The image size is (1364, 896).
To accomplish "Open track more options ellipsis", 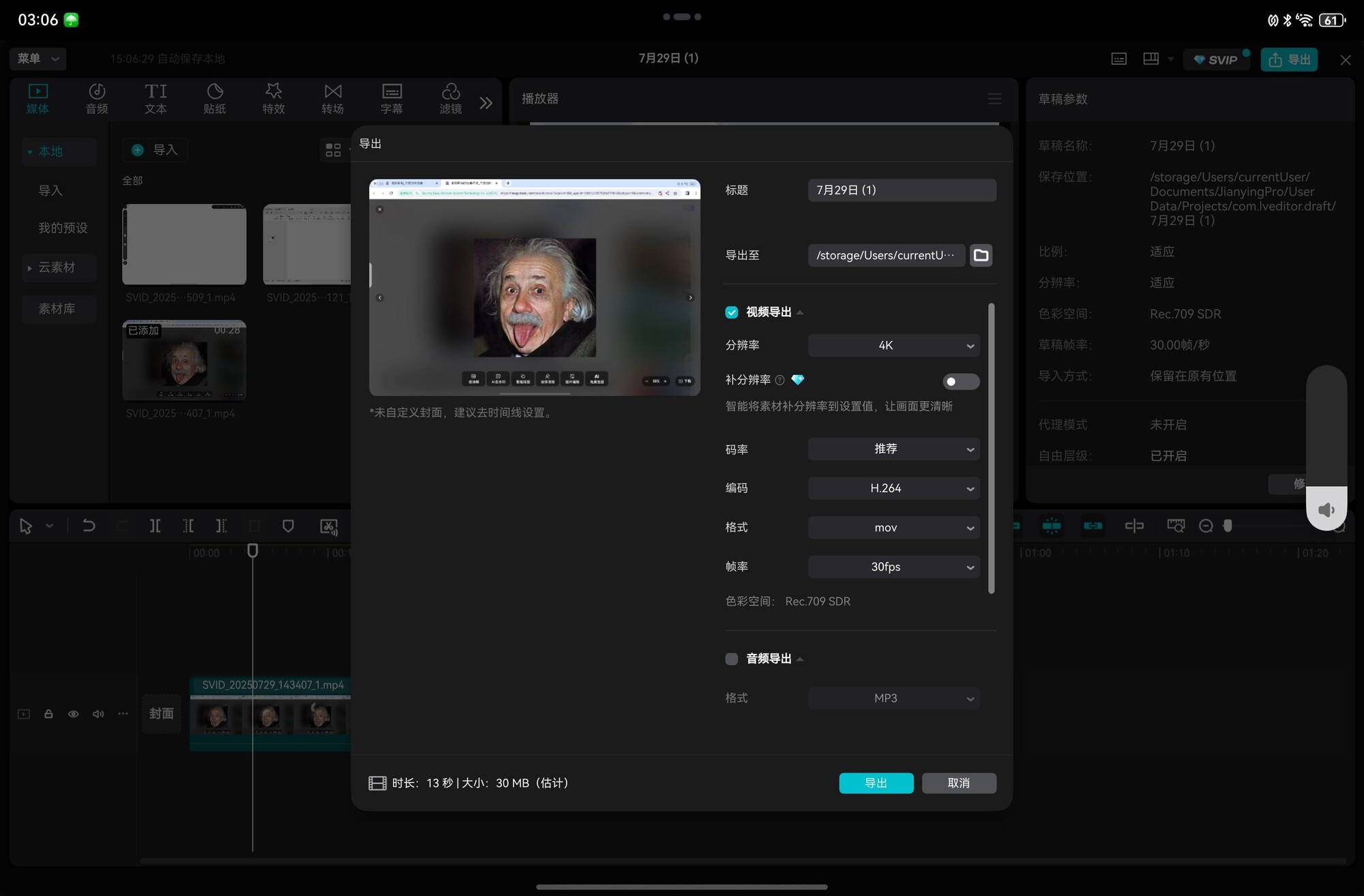I will pyautogui.click(x=123, y=714).
